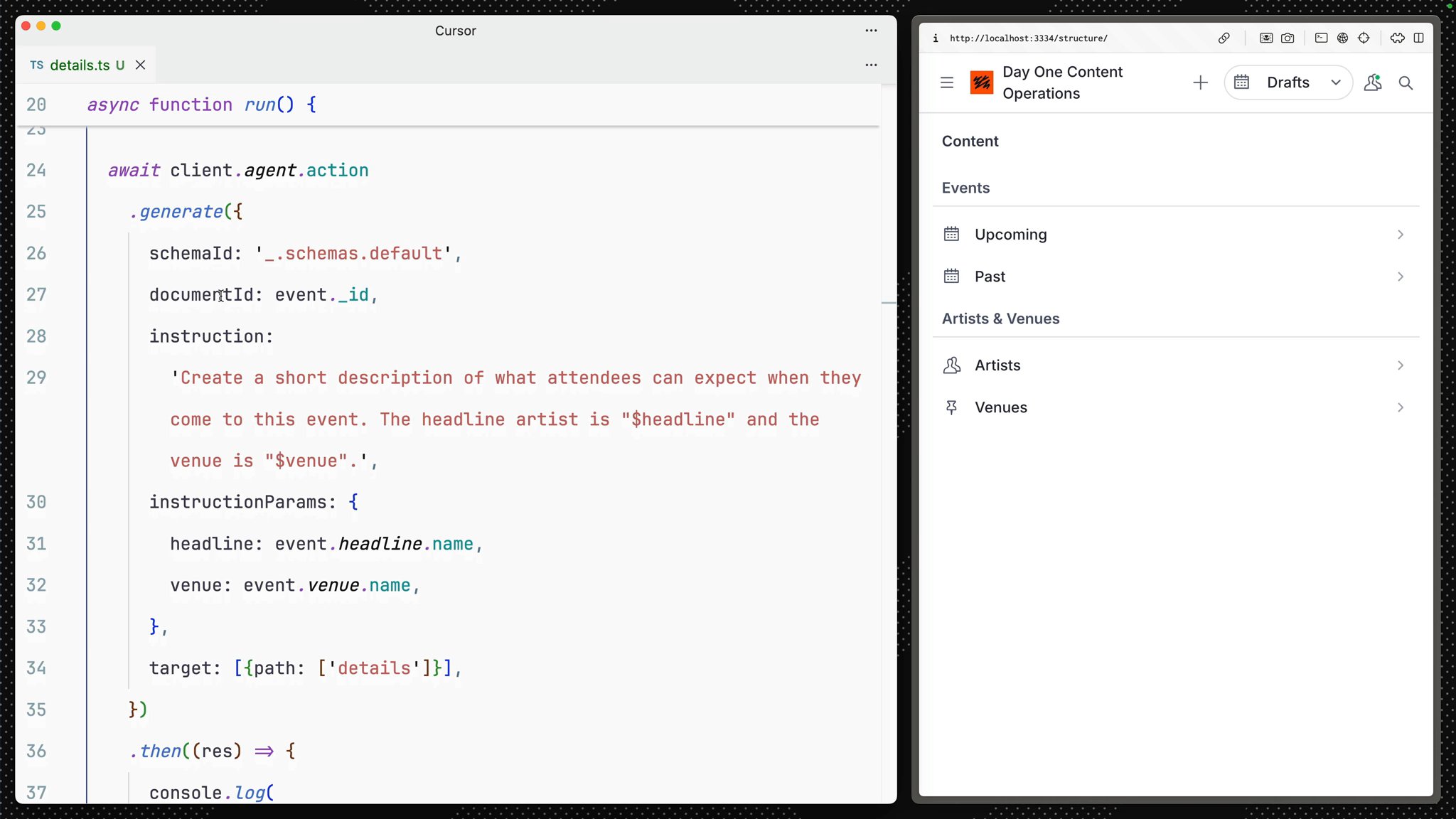Click the site info icon in the address bar
Screen dimensions: 1456x819
936,38
